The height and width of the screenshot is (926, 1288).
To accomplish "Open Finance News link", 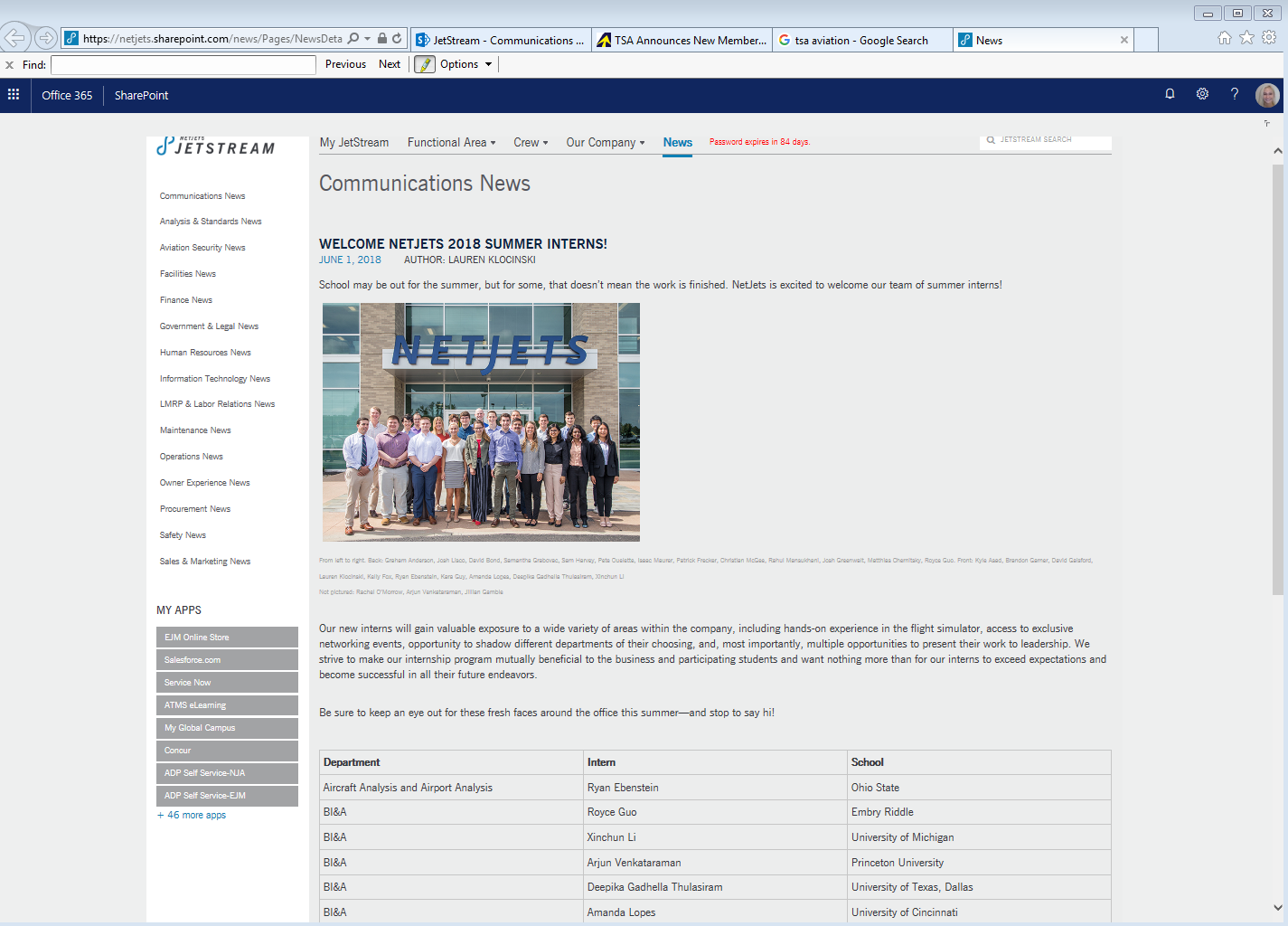I will 186,300.
